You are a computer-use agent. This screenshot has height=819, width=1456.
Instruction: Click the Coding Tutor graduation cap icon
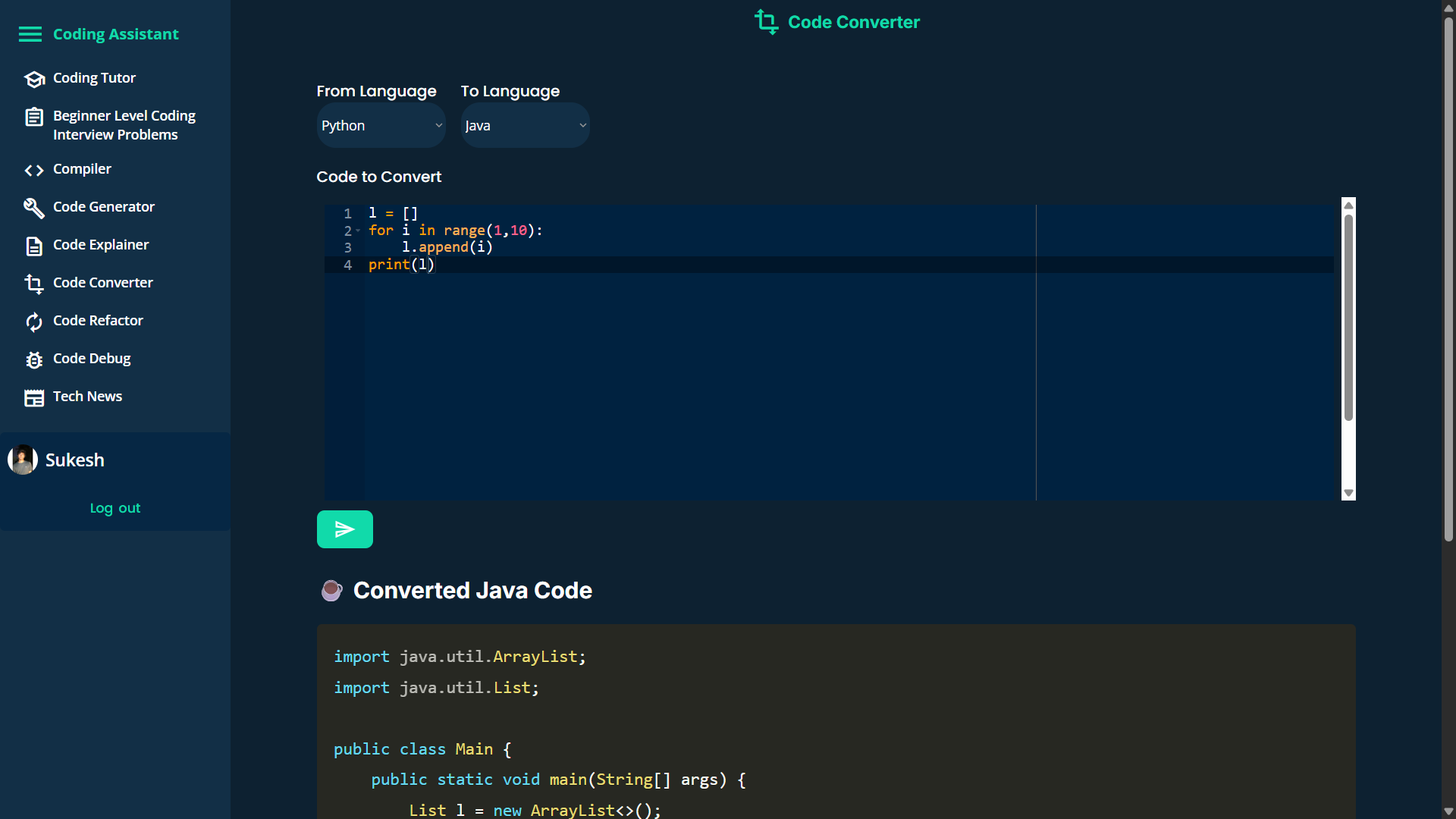34,79
